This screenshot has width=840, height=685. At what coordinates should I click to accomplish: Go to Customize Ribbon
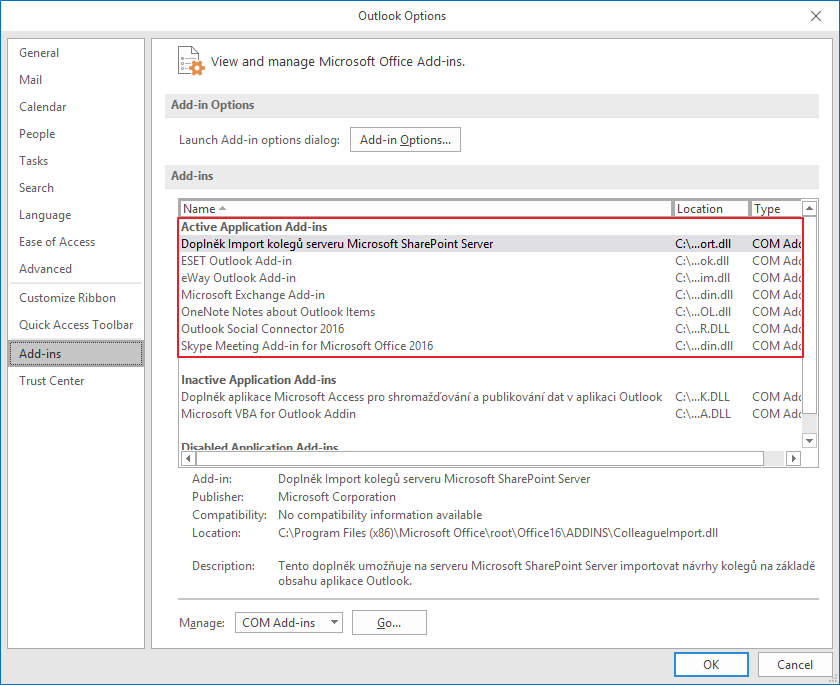pos(76,298)
